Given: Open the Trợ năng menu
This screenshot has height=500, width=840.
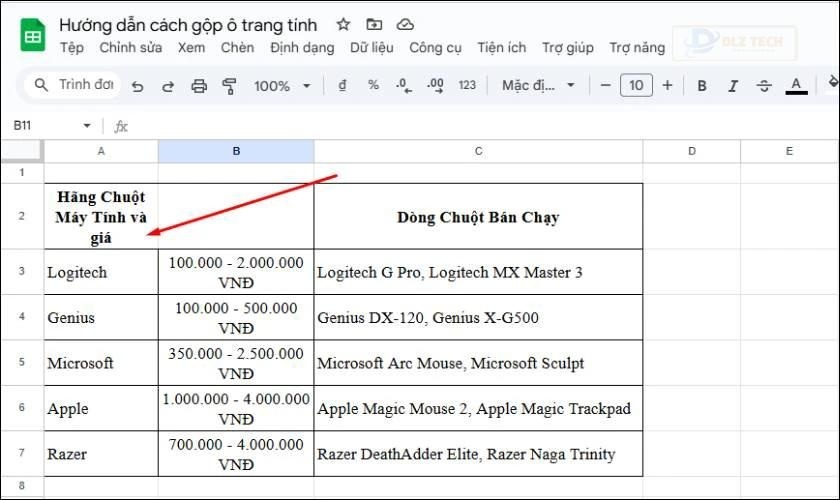Looking at the screenshot, I should click(637, 48).
